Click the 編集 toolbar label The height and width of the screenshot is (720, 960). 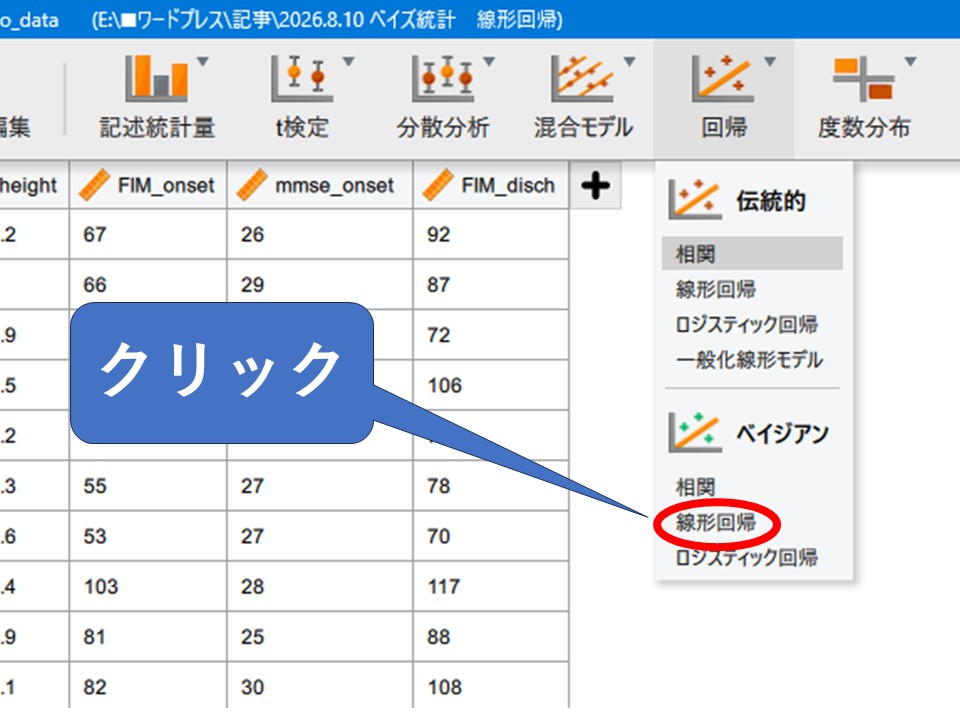click(15, 127)
